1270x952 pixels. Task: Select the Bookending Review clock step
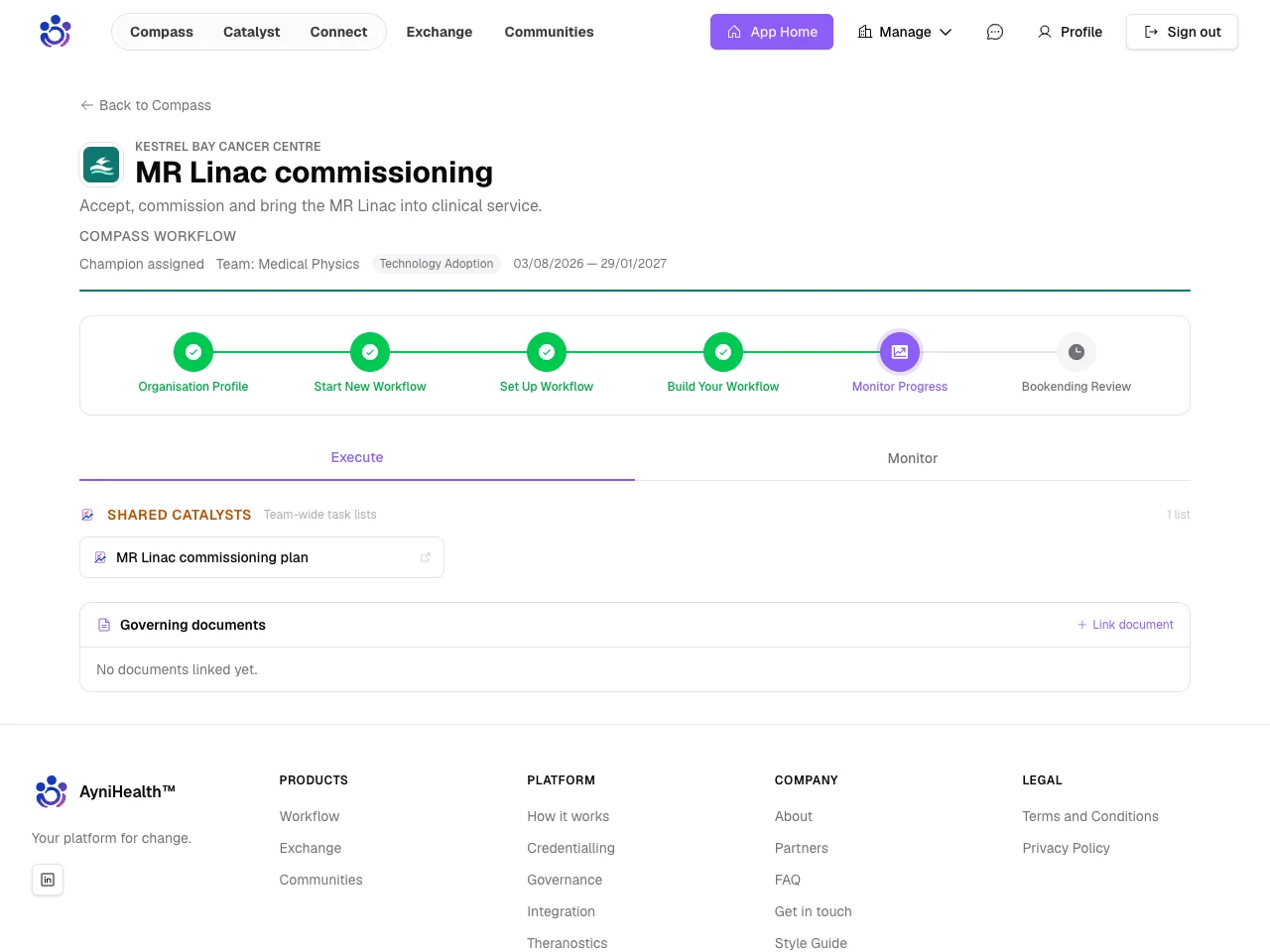point(1077,352)
